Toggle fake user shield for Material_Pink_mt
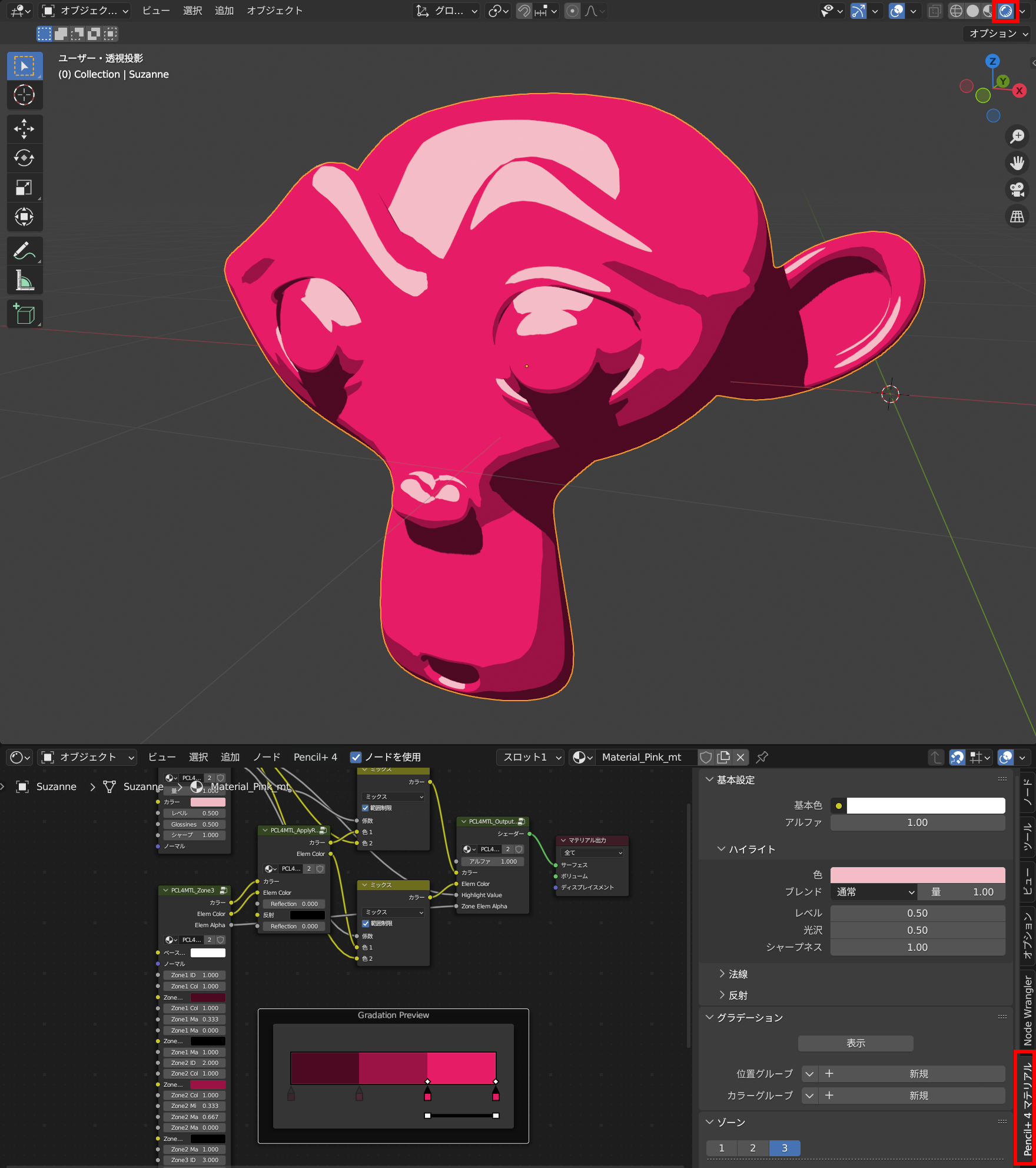 coord(706,757)
